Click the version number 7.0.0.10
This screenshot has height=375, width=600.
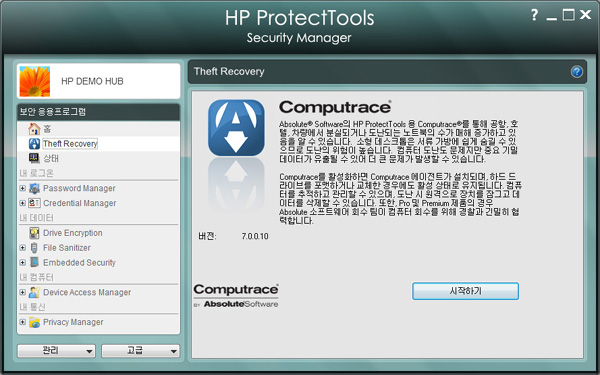[255, 236]
